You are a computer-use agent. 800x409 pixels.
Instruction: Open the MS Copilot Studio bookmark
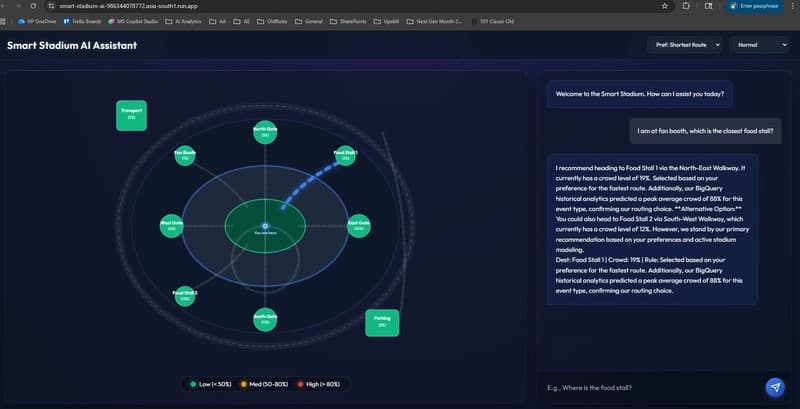(133, 21)
